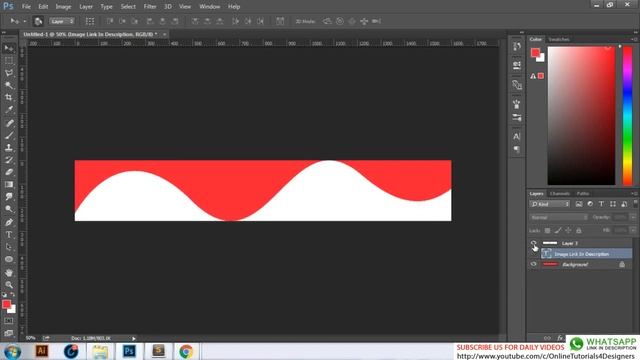Select the Gradient tool
Image resolution: width=640 pixels, height=360 pixels.
pos(9,184)
